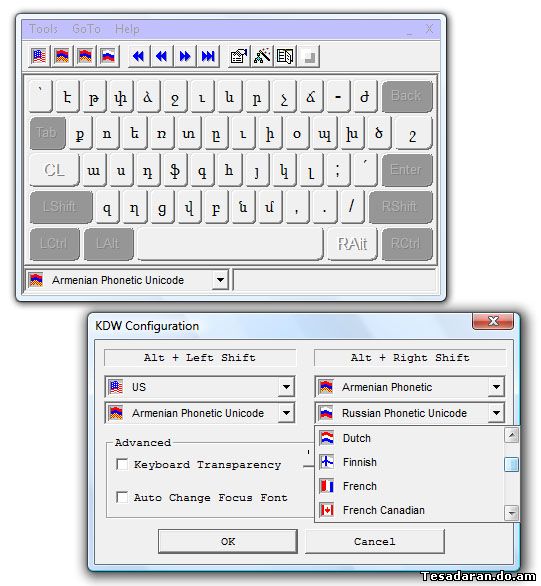Go to next layout forward arrow
The image size is (541, 586).
185,56
